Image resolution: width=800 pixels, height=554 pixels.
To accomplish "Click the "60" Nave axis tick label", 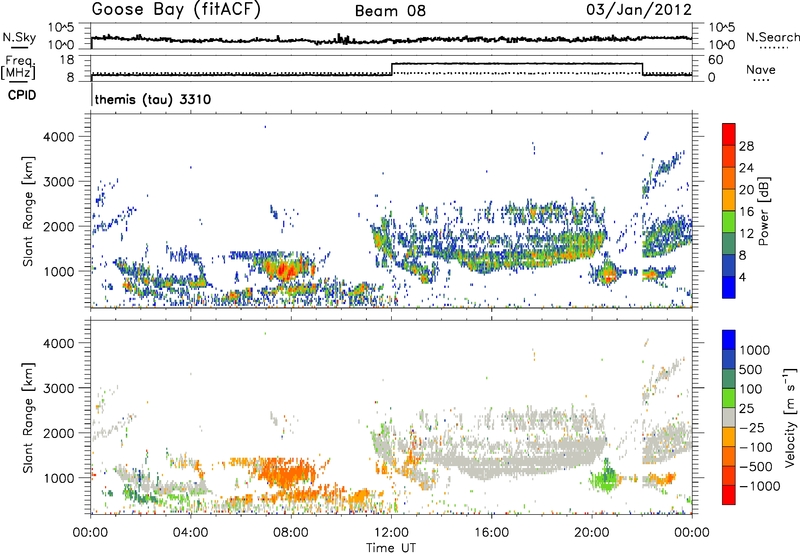I will [716, 60].
